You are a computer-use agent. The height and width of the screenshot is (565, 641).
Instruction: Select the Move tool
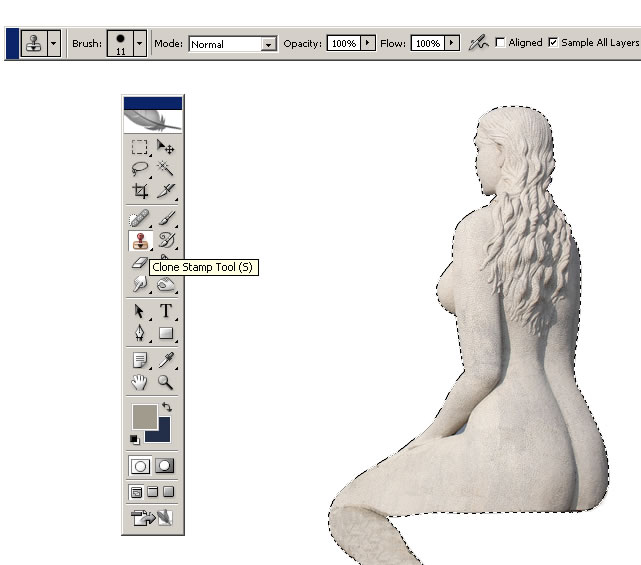pos(166,147)
